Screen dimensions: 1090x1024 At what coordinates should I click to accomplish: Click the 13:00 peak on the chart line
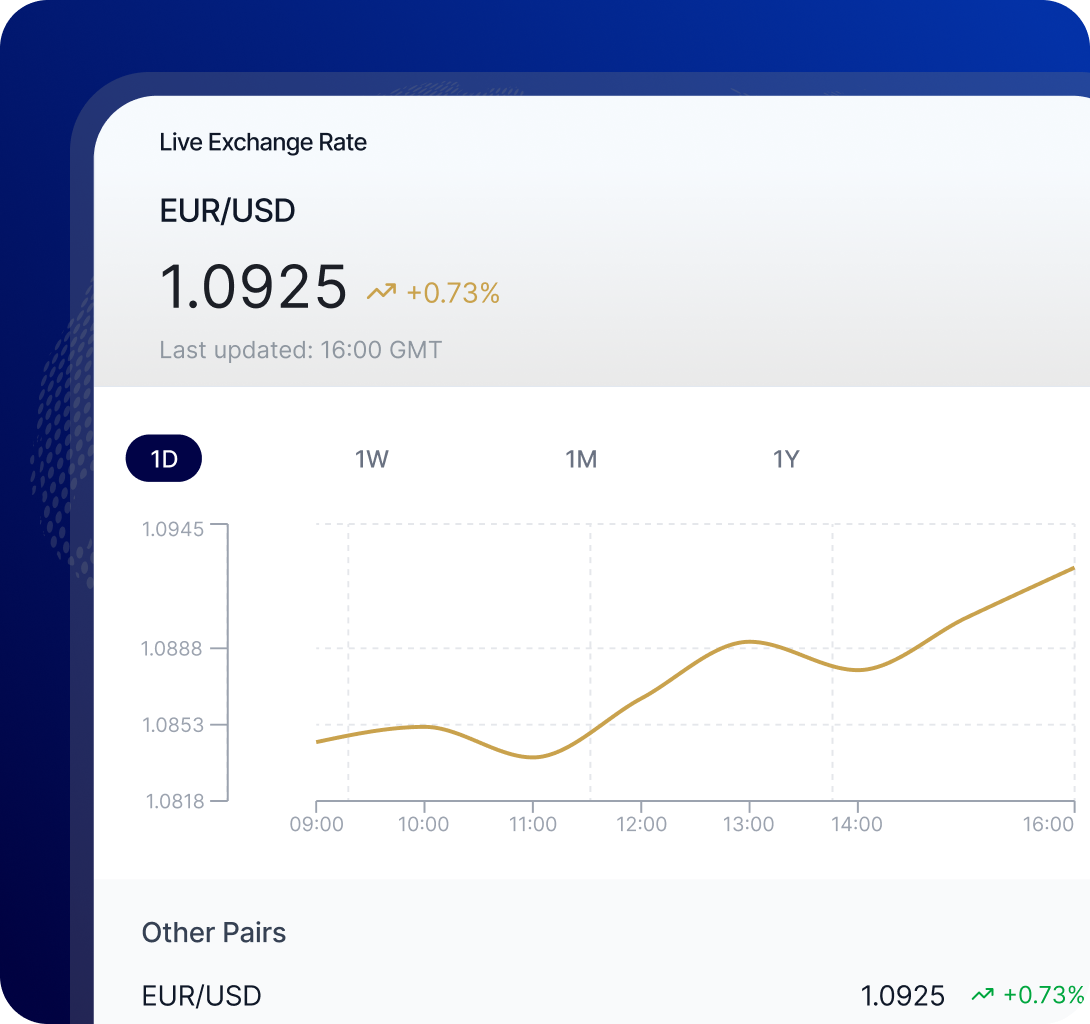749,641
